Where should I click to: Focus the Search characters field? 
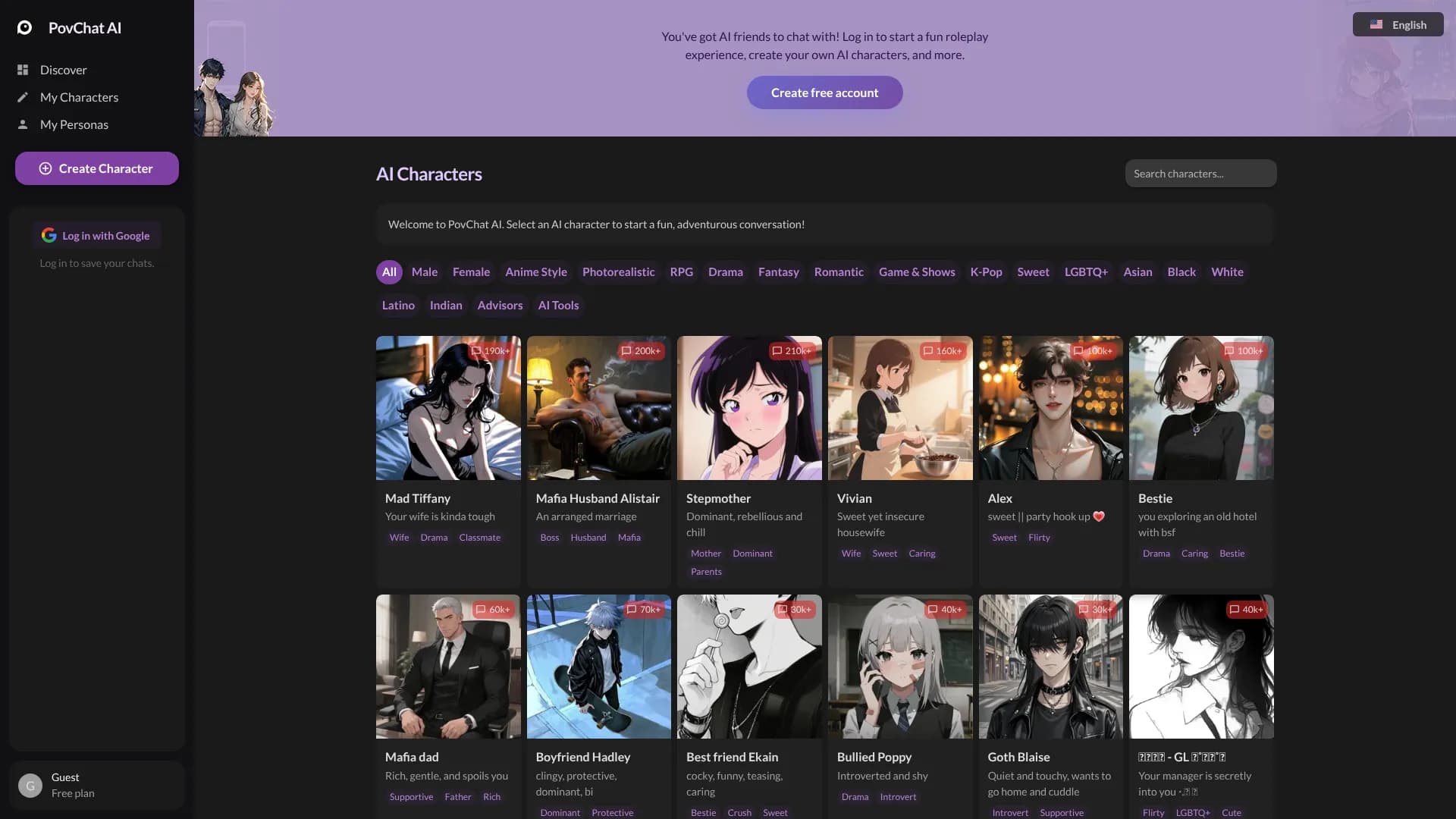[x=1200, y=174]
